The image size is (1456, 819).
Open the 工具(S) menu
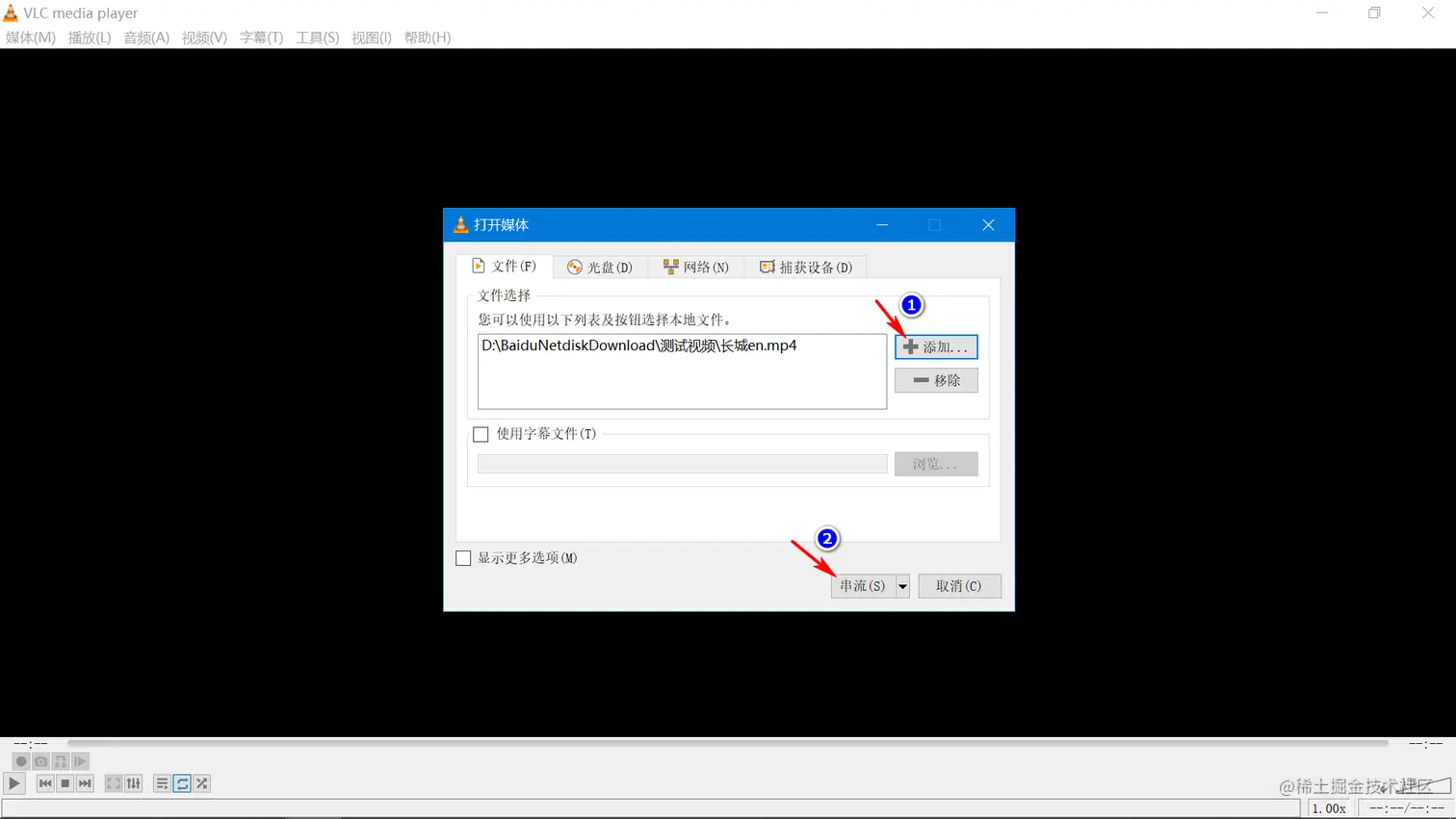(318, 38)
